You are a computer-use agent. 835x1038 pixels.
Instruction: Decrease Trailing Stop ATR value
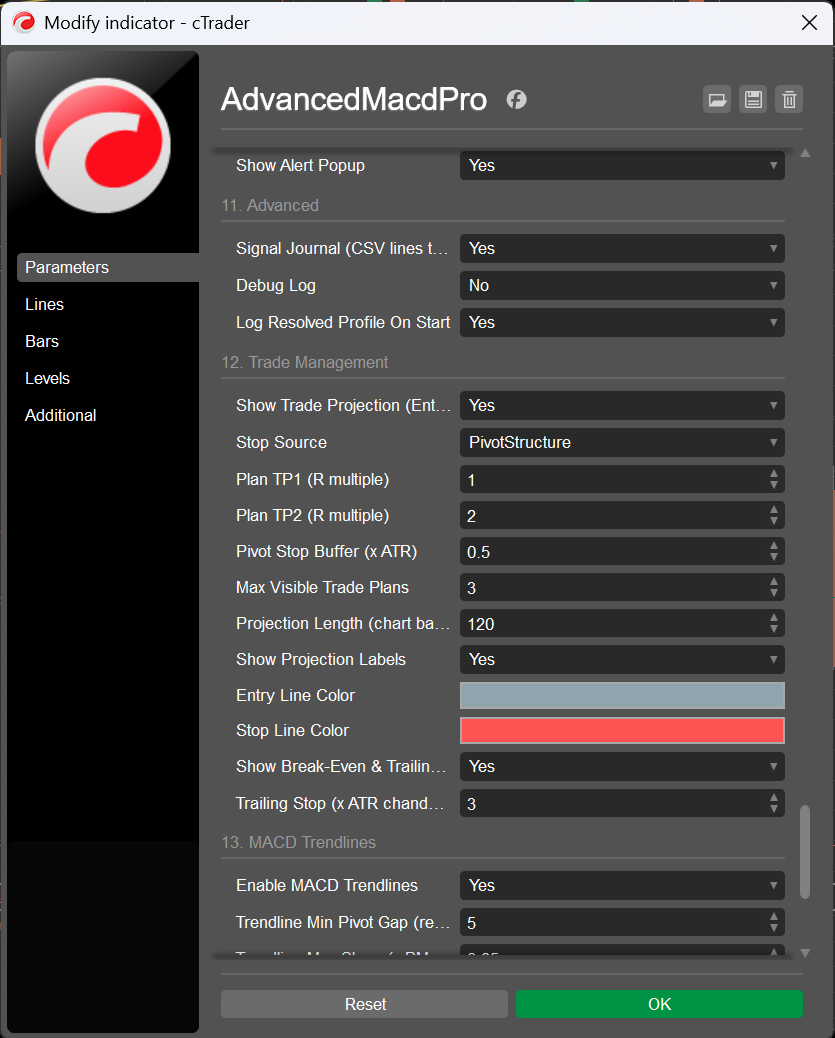coord(774,810)
